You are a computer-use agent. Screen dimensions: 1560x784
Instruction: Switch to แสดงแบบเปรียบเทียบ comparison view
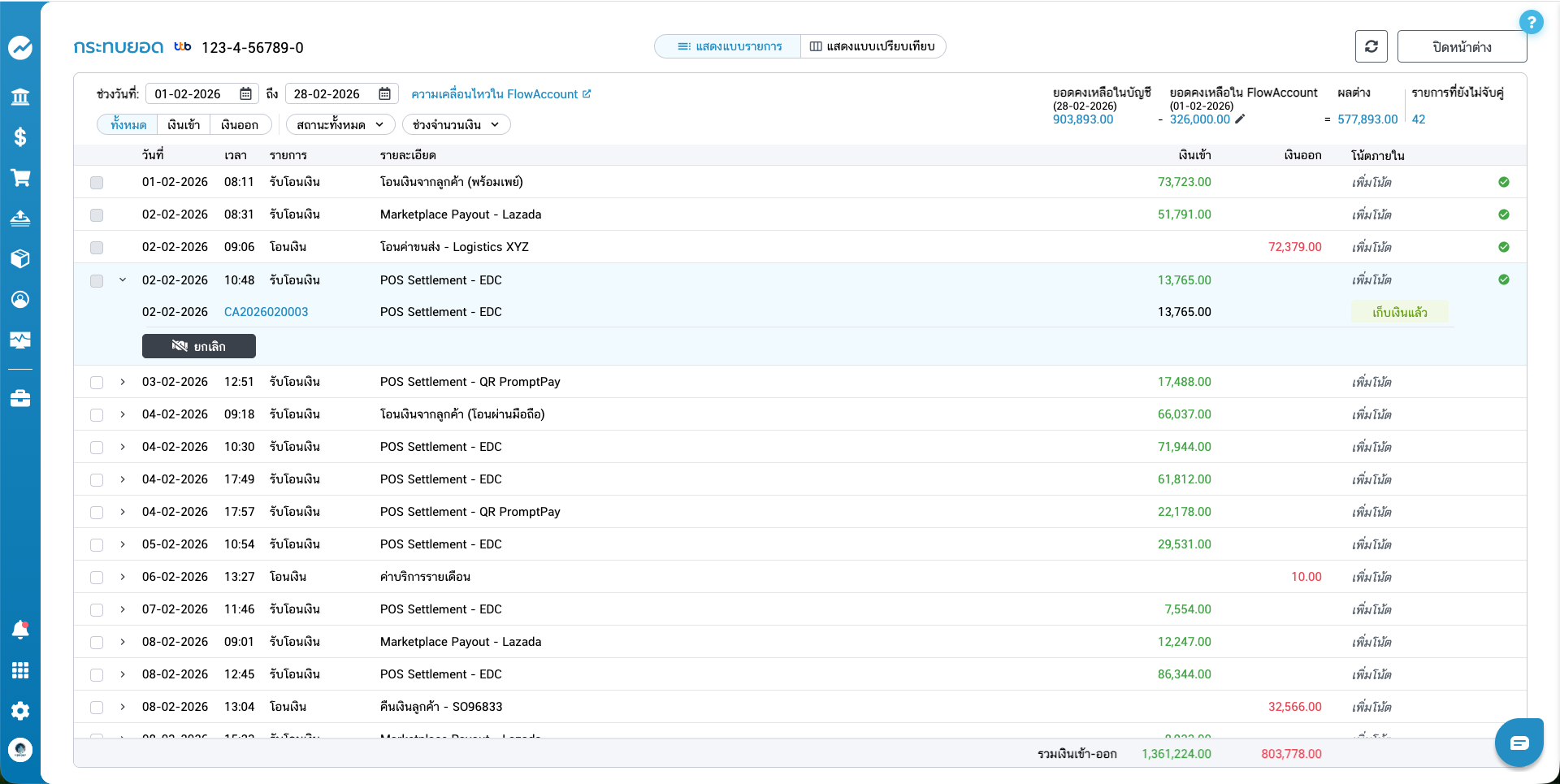pyautogui.click(x=873, y=46)
